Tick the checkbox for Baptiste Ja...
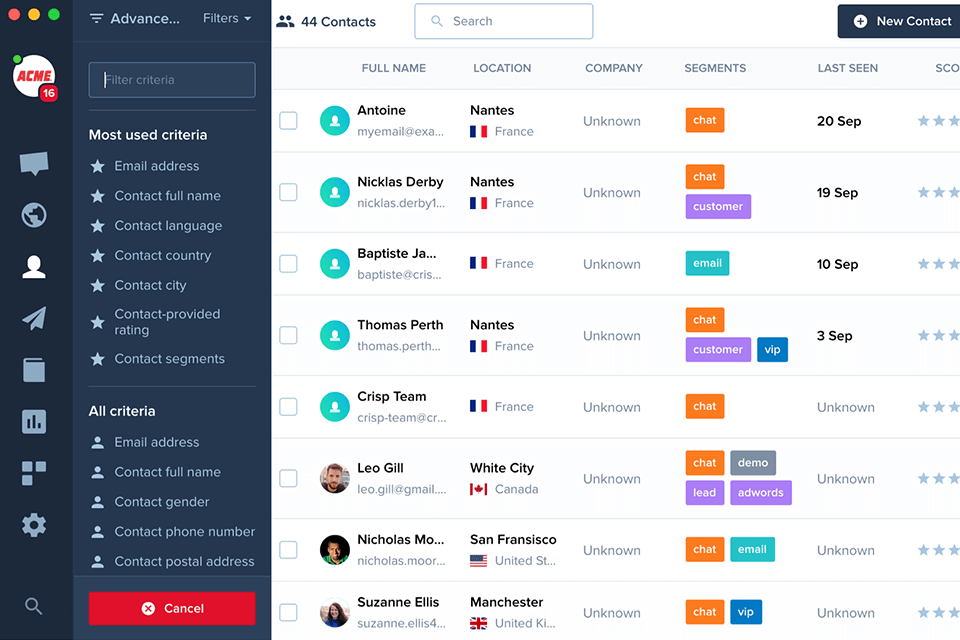960x640 pixels. pyautogui.click(x=288, y=264)
